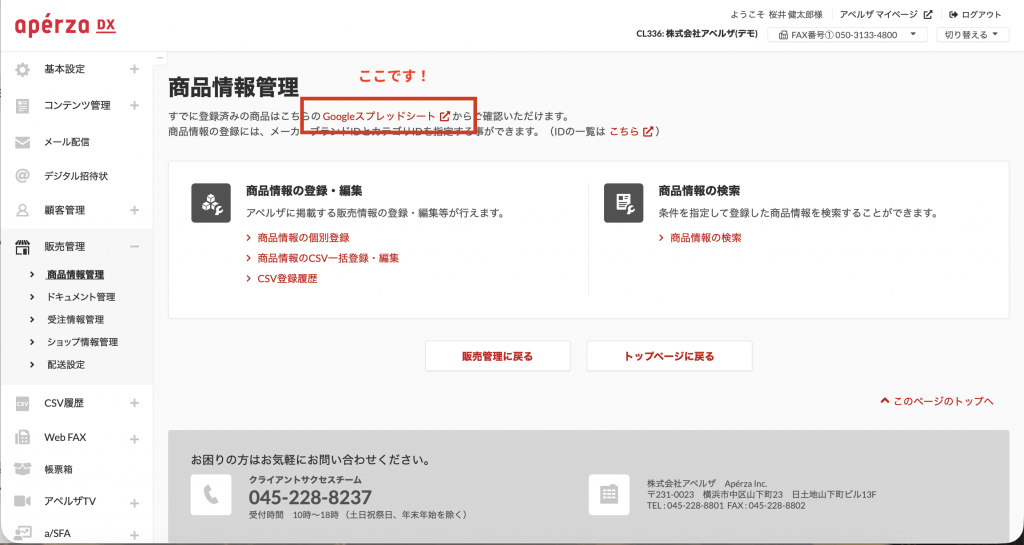Click the Web FAX sidebar icon
Image resolution: width=1024 pixels, height=545 pixels.
(23, 438)
